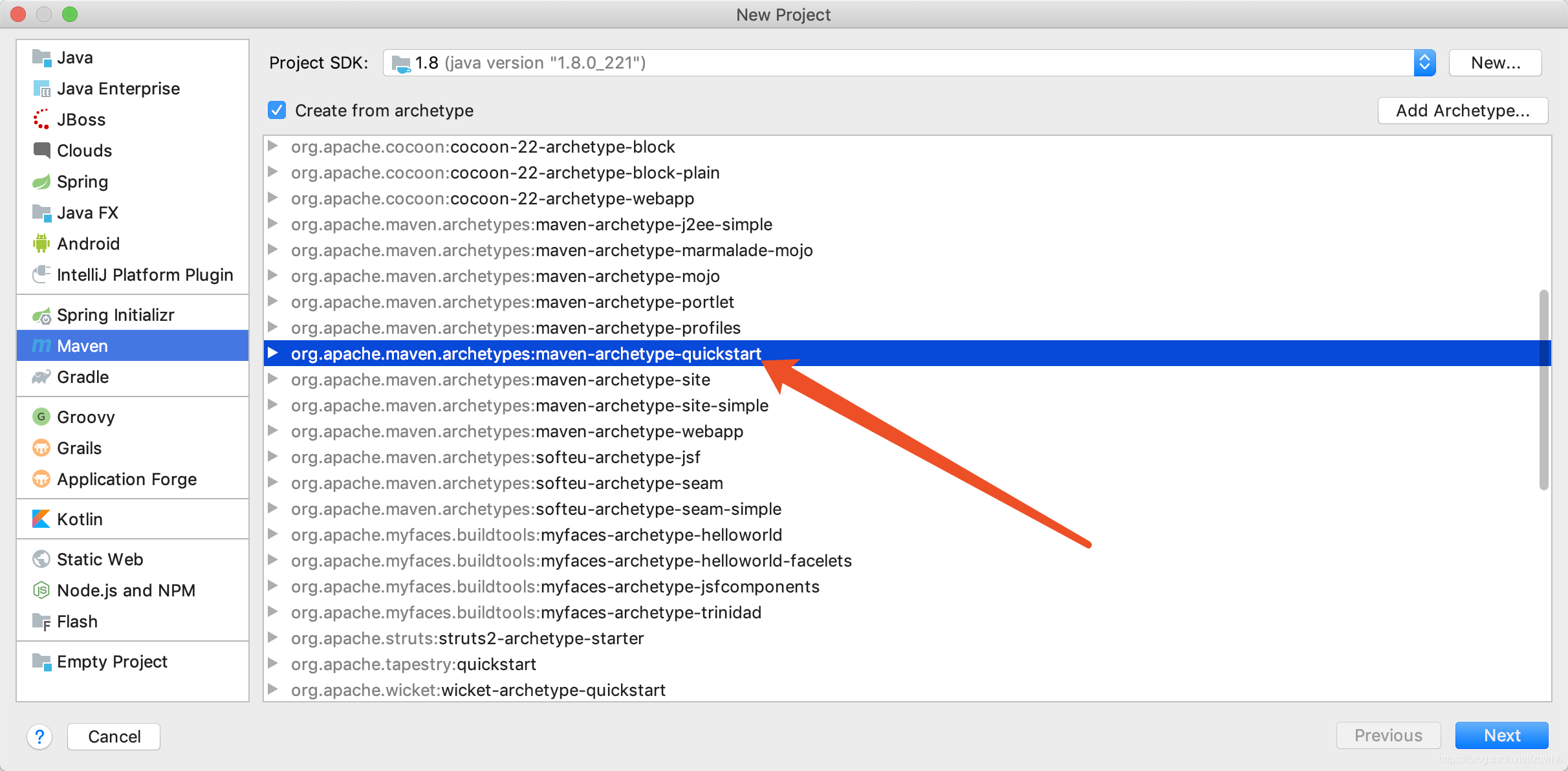Screen dimensions: 1568x771
Task: Click the JBoss icon in sidebar
Action: point(41,120)
